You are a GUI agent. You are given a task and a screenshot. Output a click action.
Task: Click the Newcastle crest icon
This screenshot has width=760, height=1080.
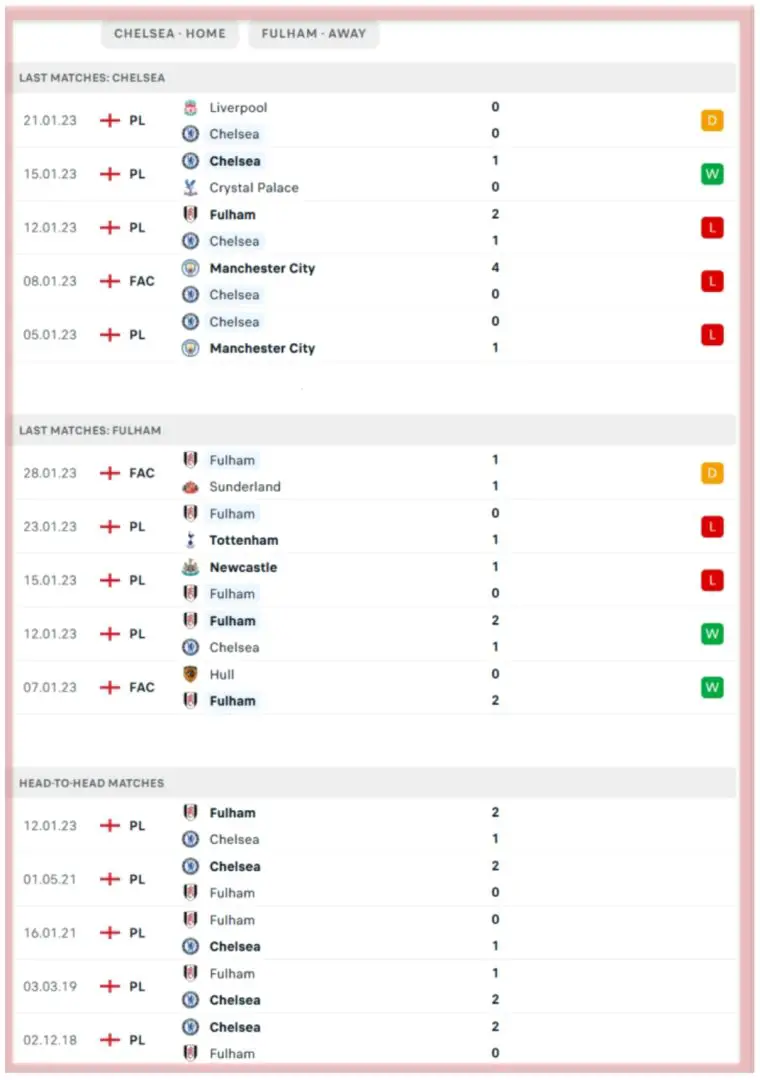[x=190, y=567]
